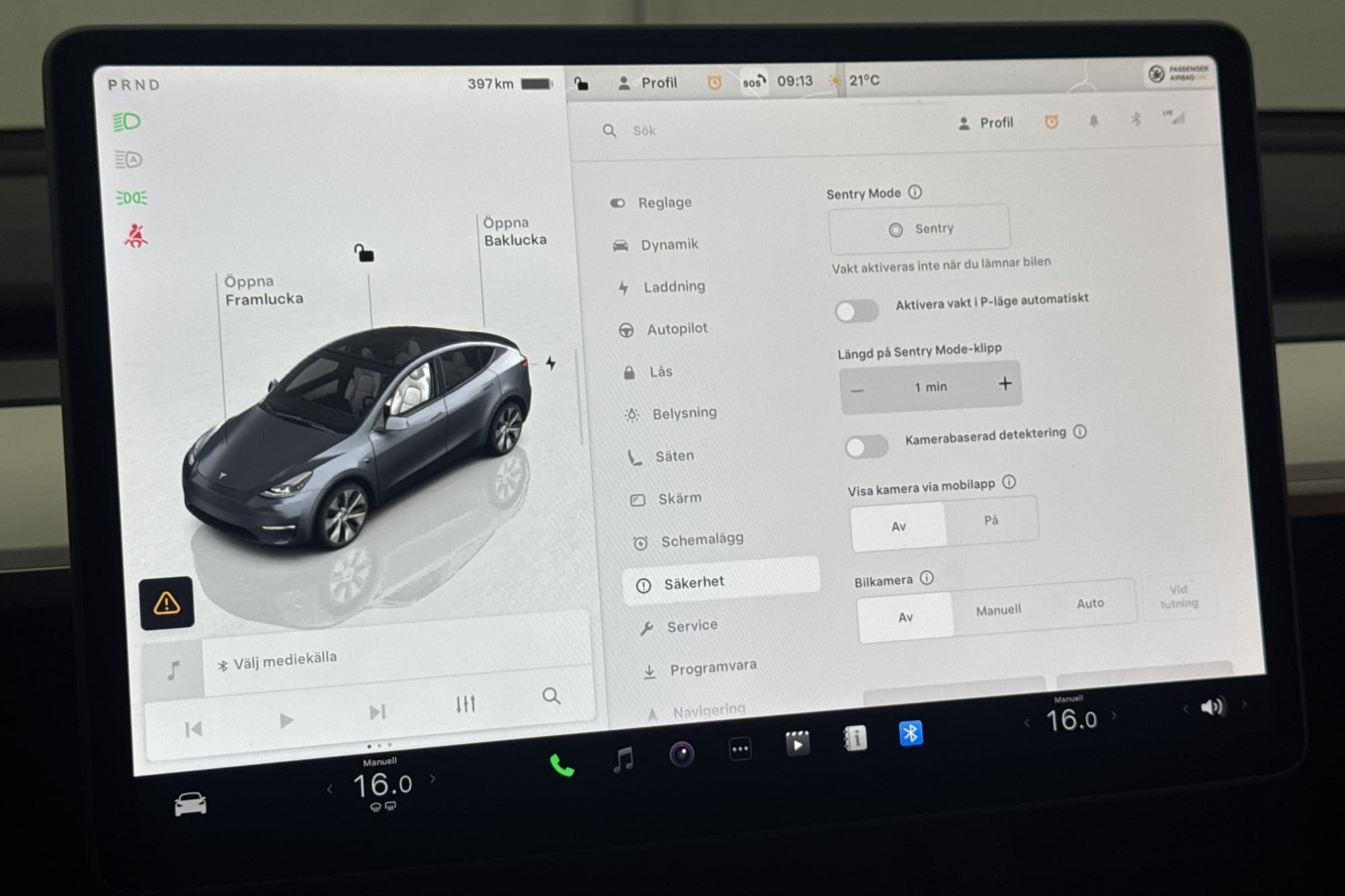
Task: Select På for Visa kamera via mobilapp
Action: coord(991,520)
